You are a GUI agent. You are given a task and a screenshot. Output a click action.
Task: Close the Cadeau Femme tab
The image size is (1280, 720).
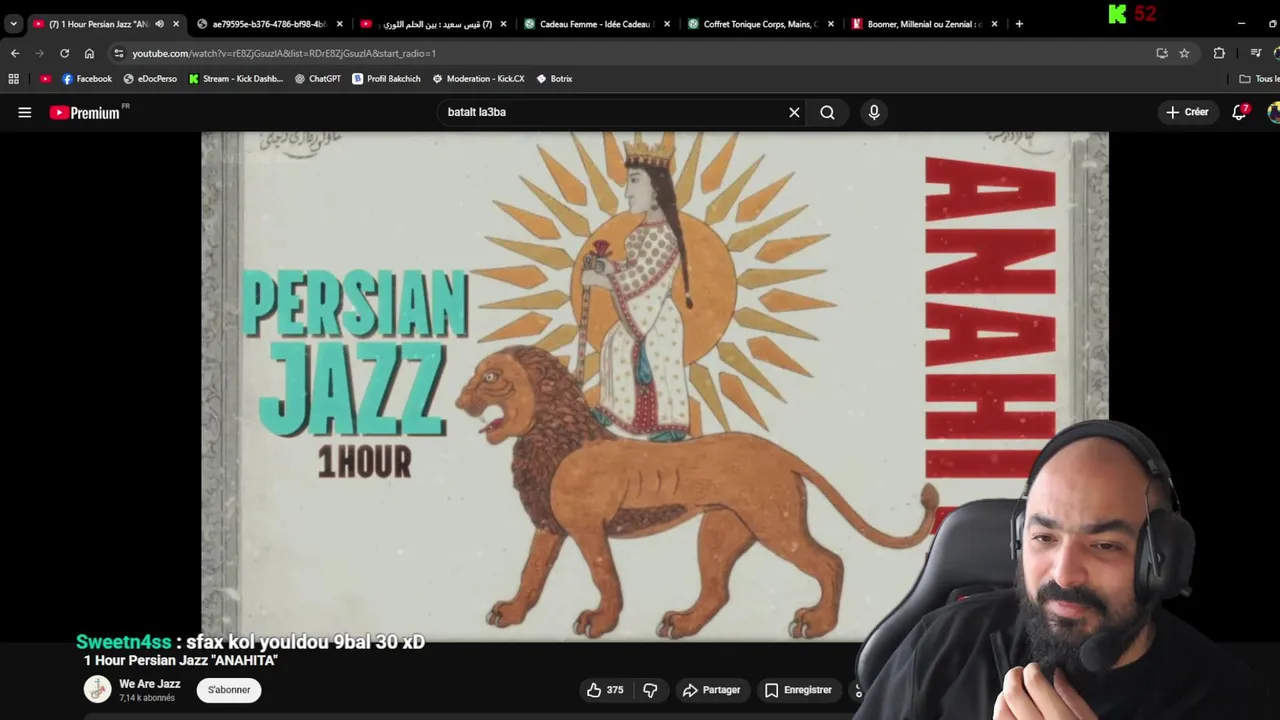[667, 24]
